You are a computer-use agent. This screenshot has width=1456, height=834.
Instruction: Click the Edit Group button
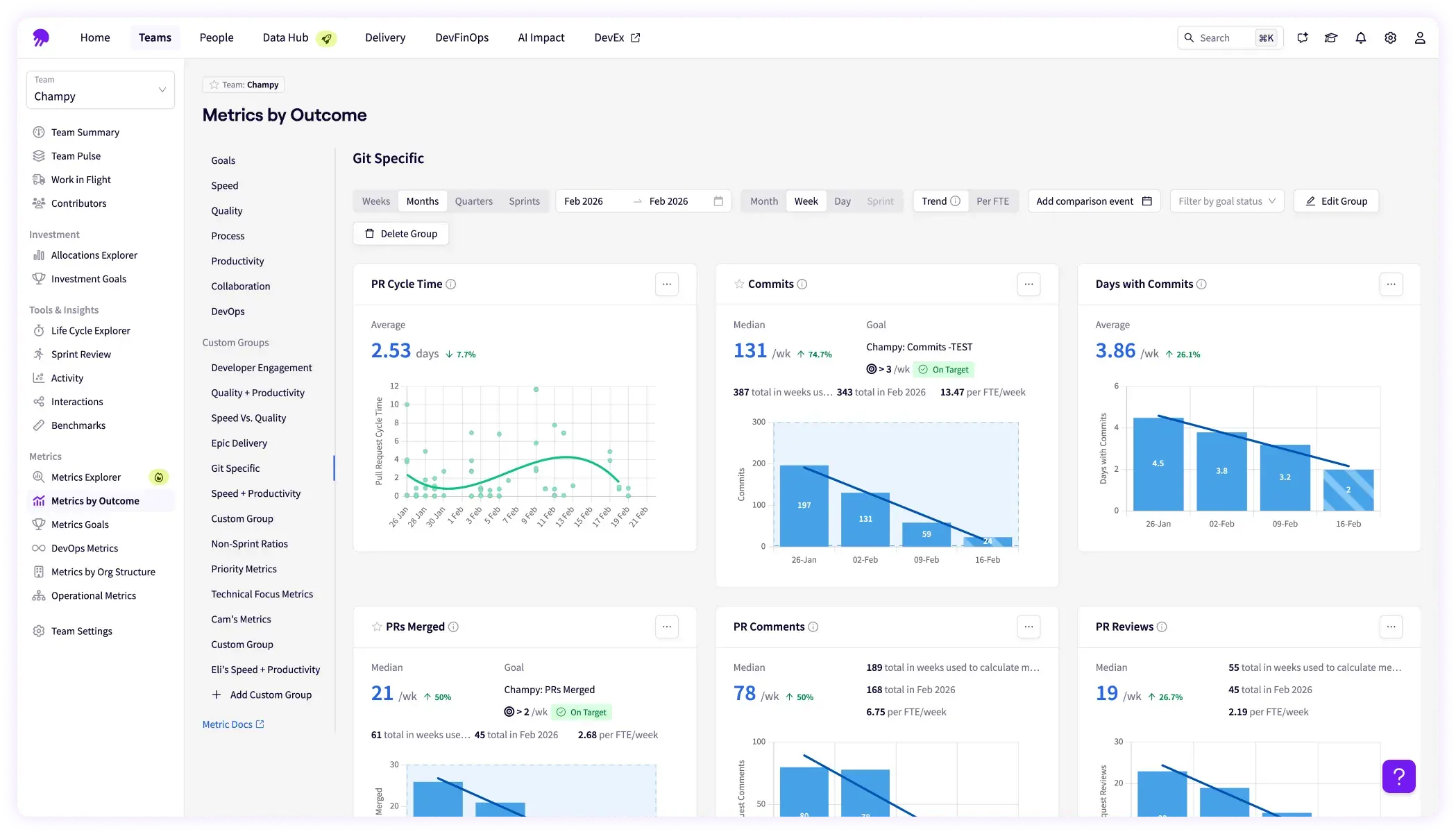pyautogui.click(x=1336, y=201)
